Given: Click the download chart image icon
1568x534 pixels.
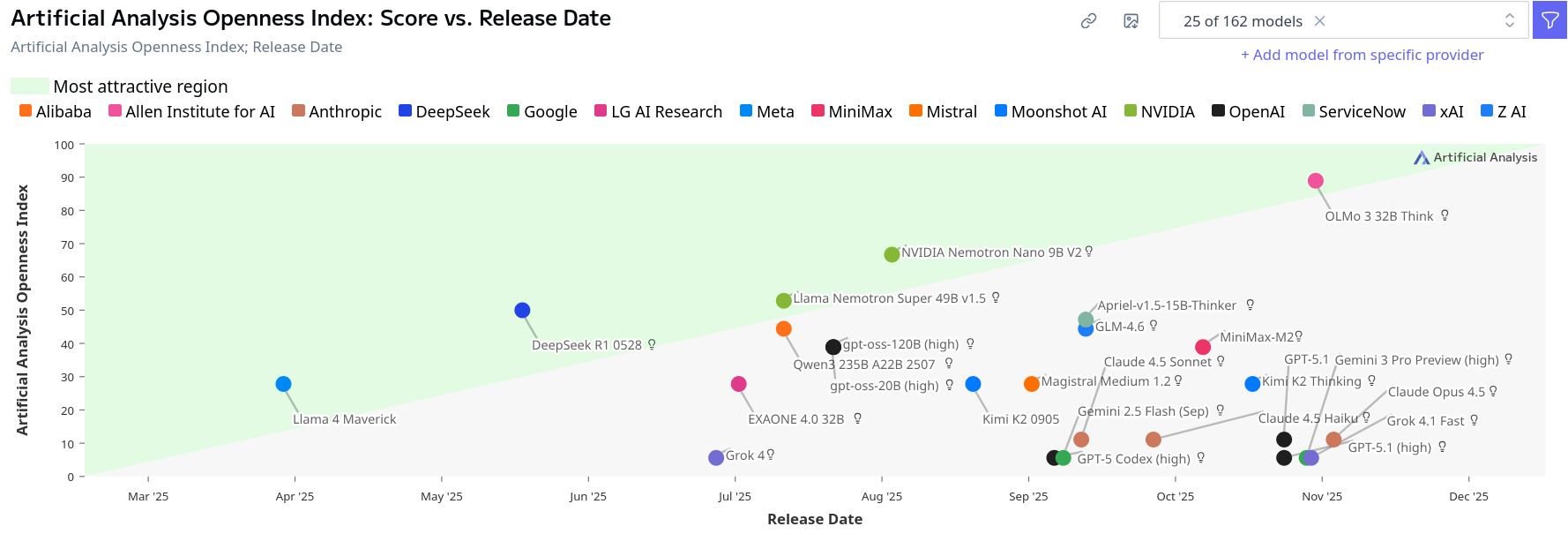Looking at the screenshot, I should [1131, 21].
